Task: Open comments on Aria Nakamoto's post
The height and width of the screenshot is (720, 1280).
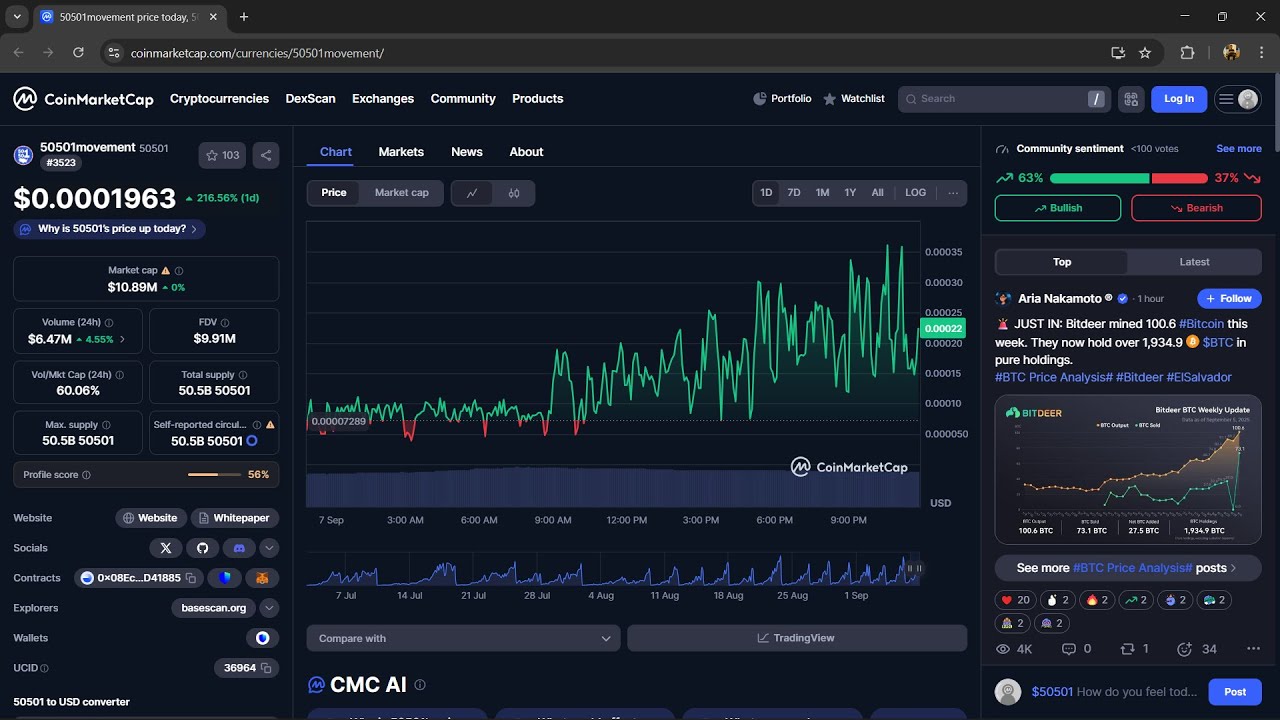Action: [x=1076, y=649]
